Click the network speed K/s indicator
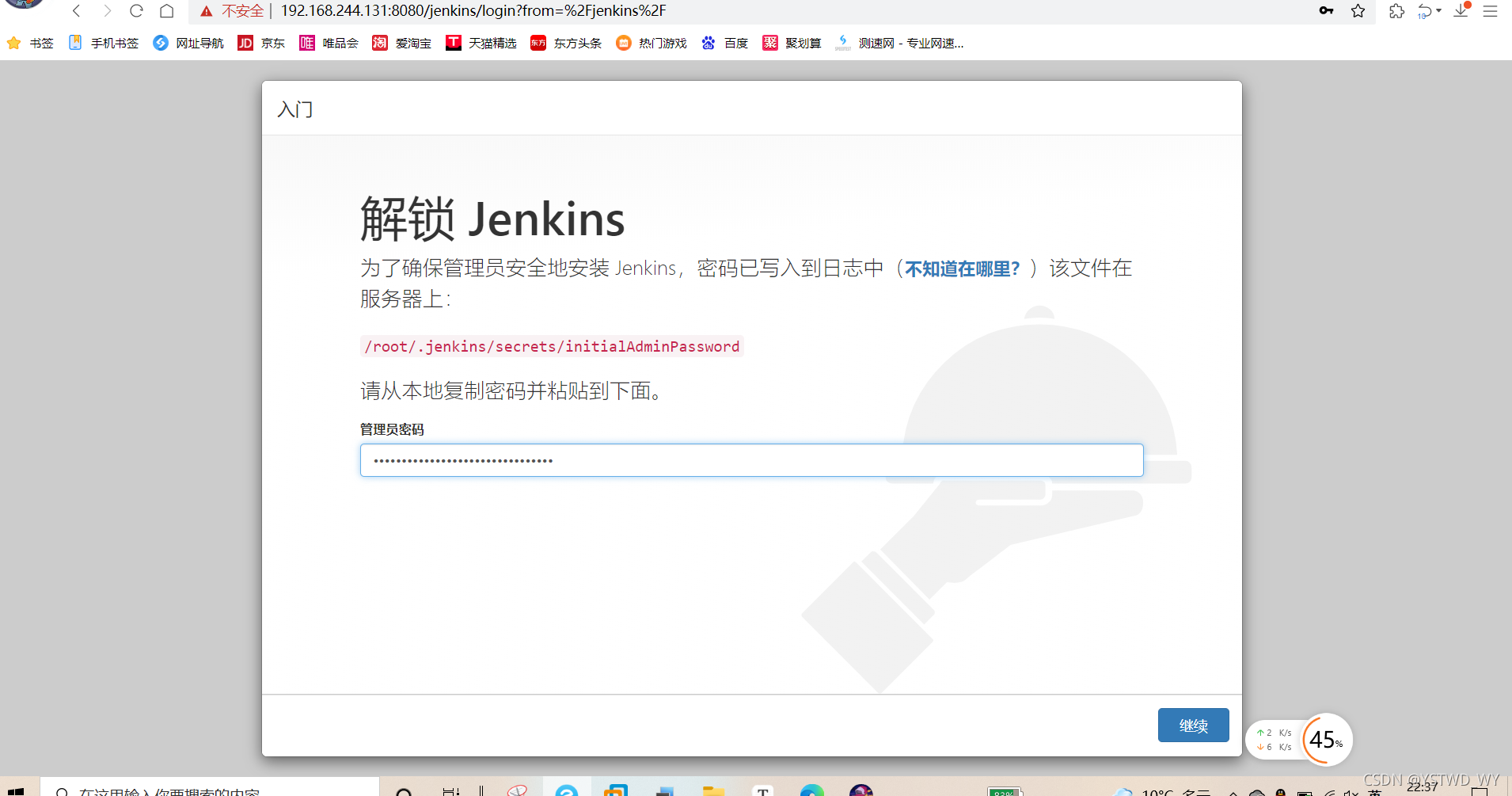 (1274, 740)
